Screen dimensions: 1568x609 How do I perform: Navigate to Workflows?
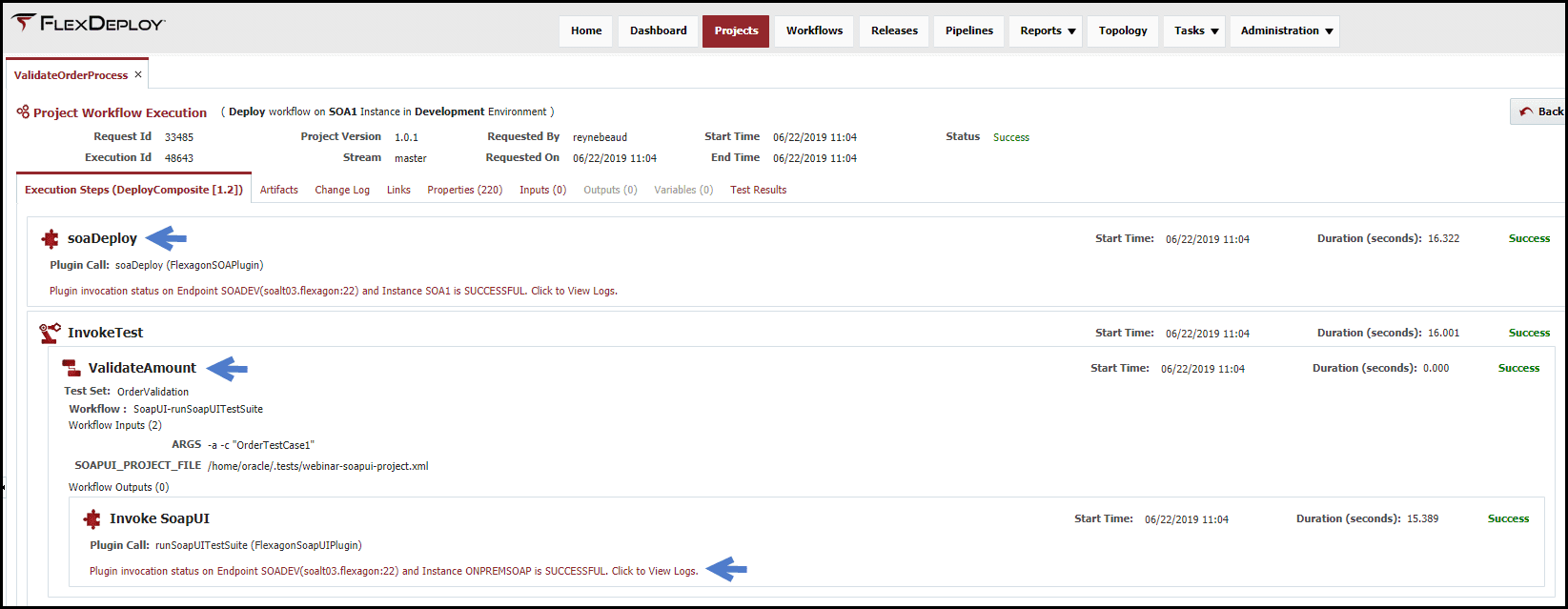click(x=814, y=30)
